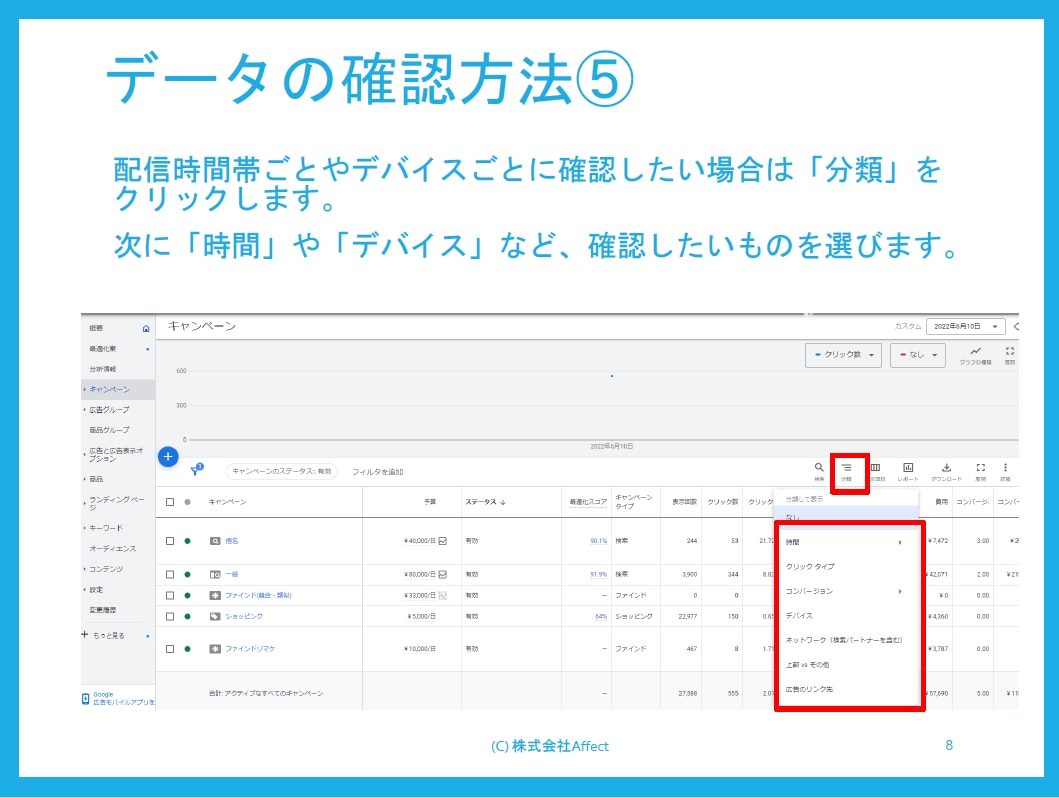Screen dimensions: 1059x798
Task: Open the ショッピング campaign link
Action: (x=244, y=616)
